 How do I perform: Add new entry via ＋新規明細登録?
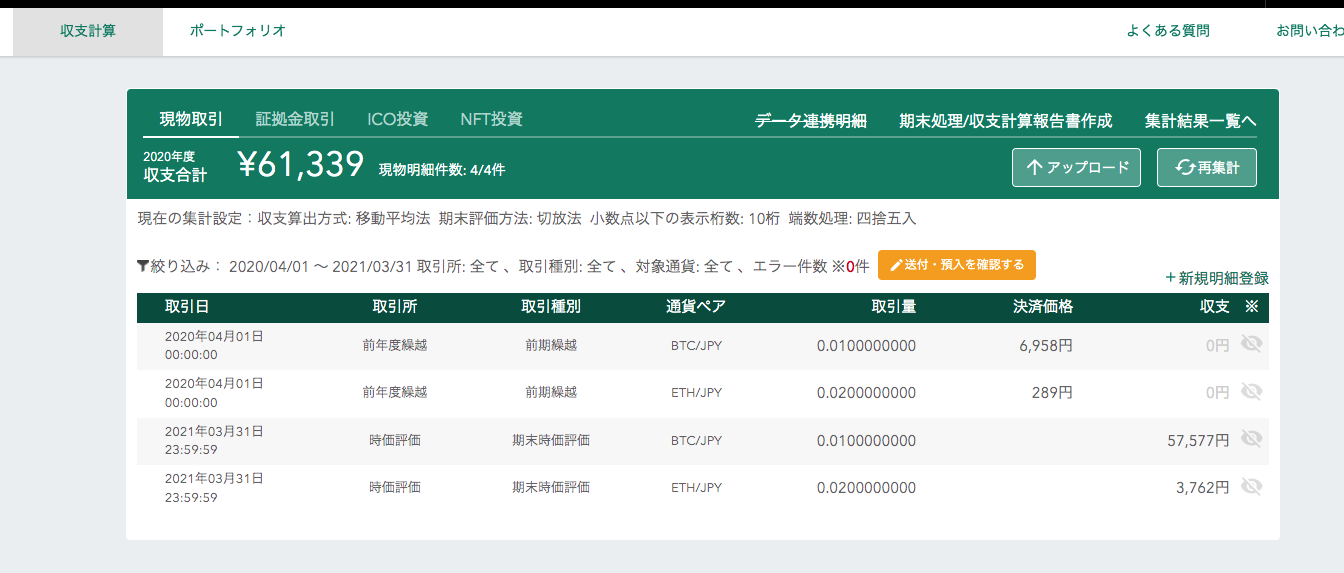point(1216,278)
